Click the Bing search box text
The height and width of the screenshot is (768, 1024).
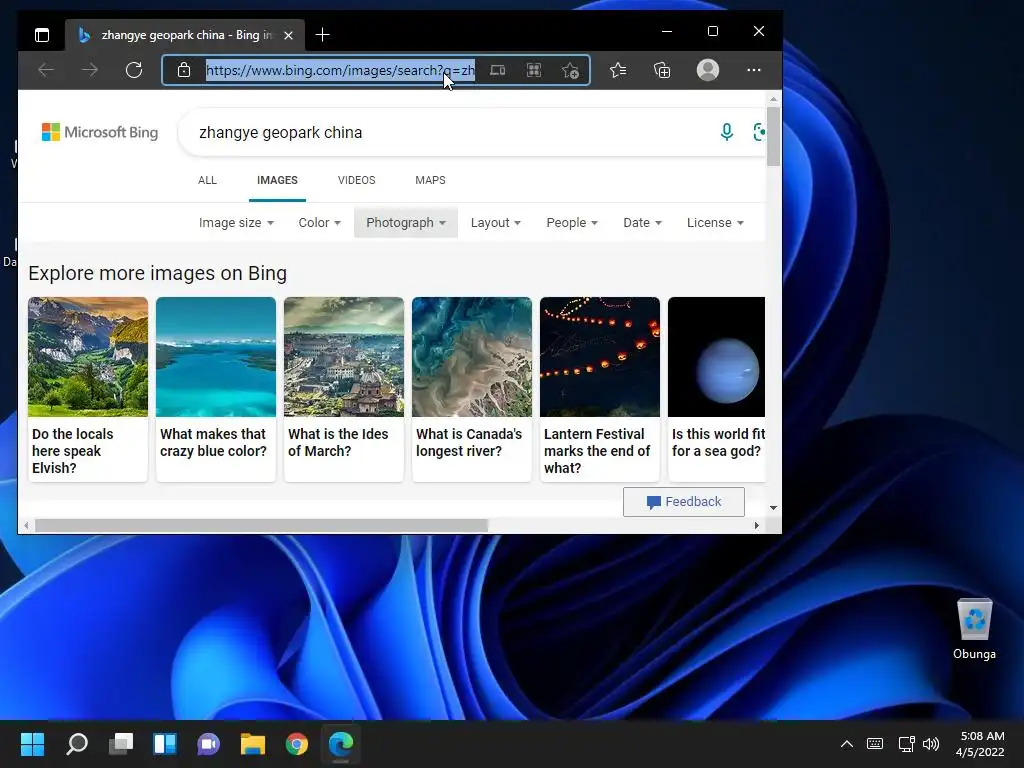point(281,133)
